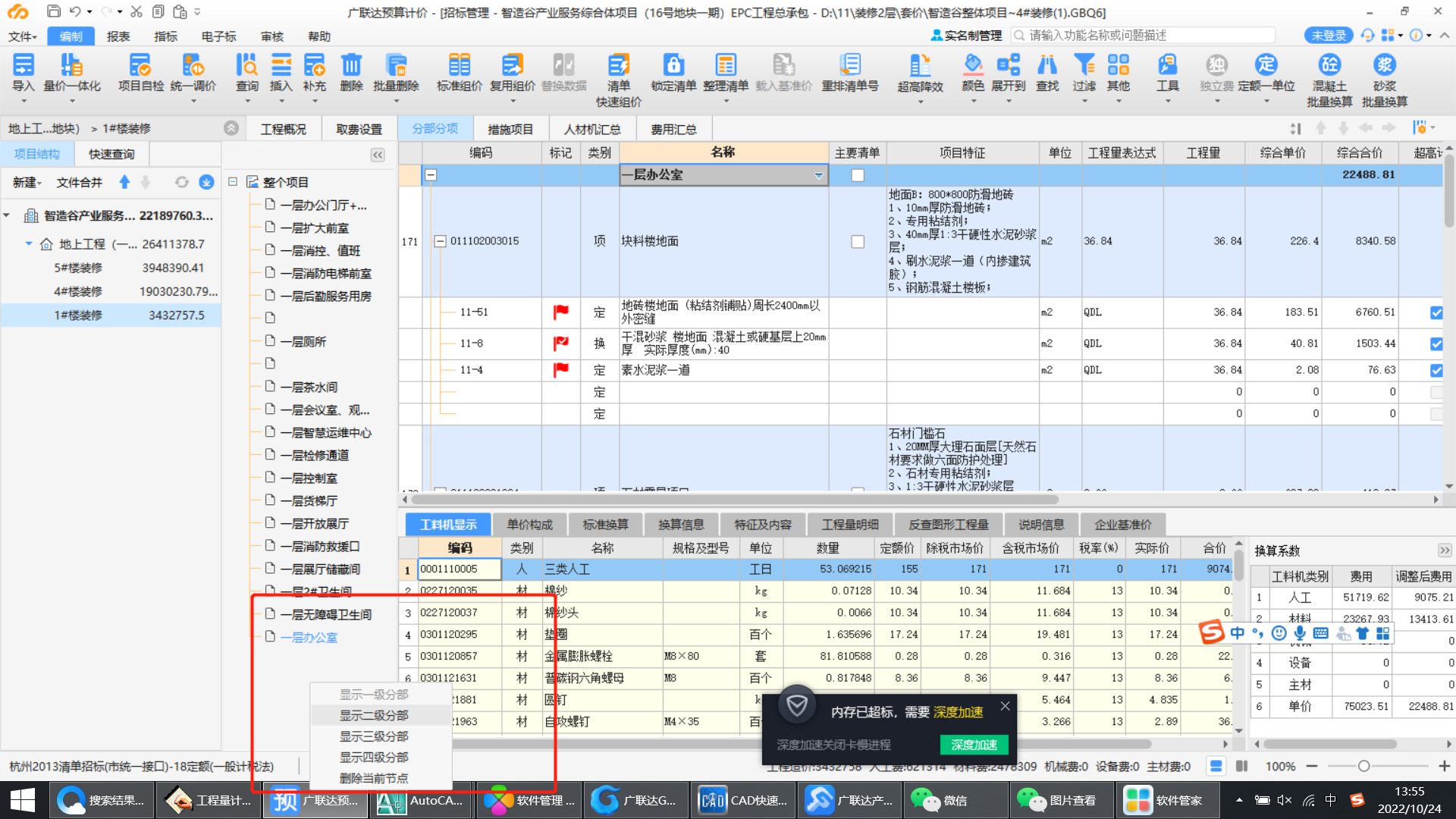Click the 导入 import icon
The width and height of the screenshot is (1456, 819).
coord(24,73)
